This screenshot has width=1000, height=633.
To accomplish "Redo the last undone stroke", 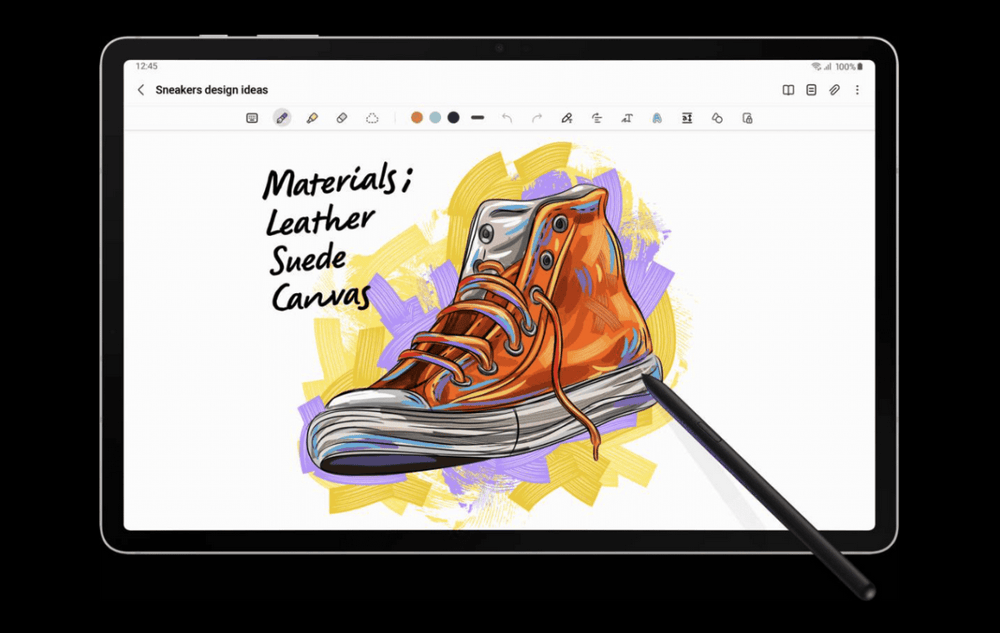I will 537,118.
